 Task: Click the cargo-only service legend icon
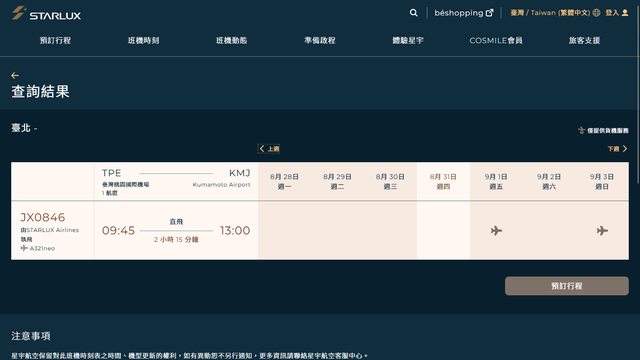[582, 130]
